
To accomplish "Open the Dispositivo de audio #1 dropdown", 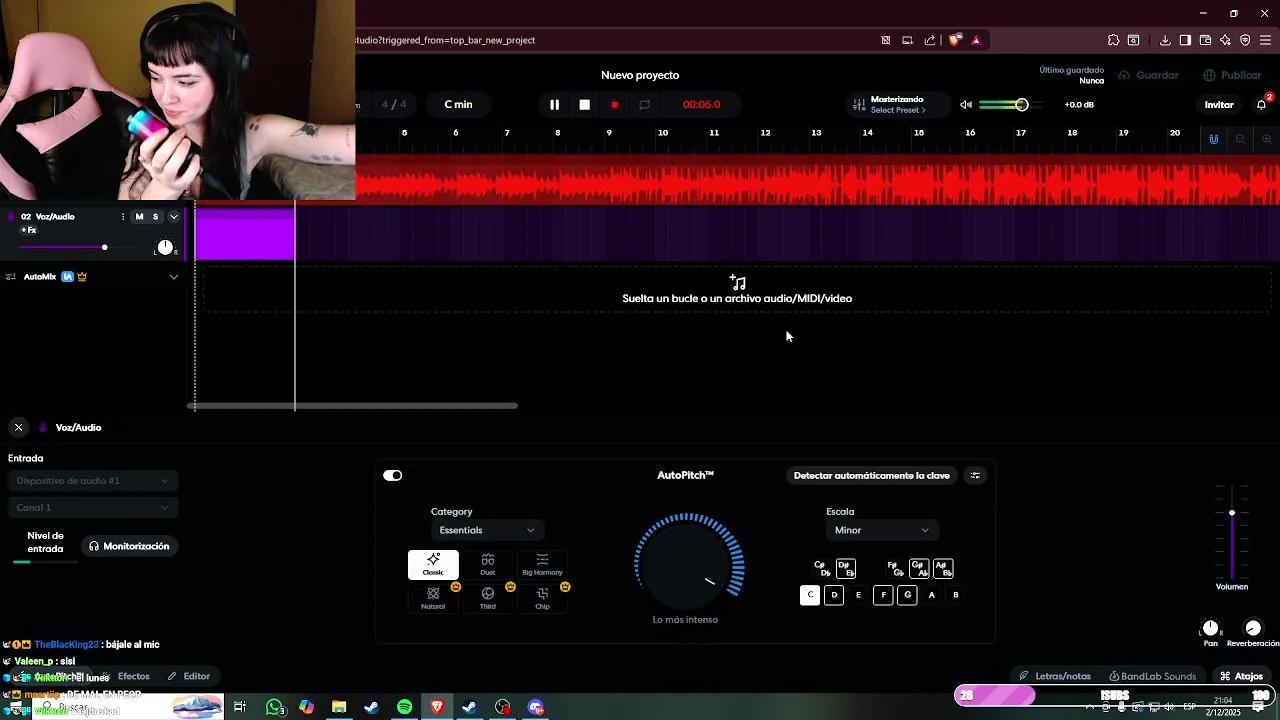I will [92, 481].
